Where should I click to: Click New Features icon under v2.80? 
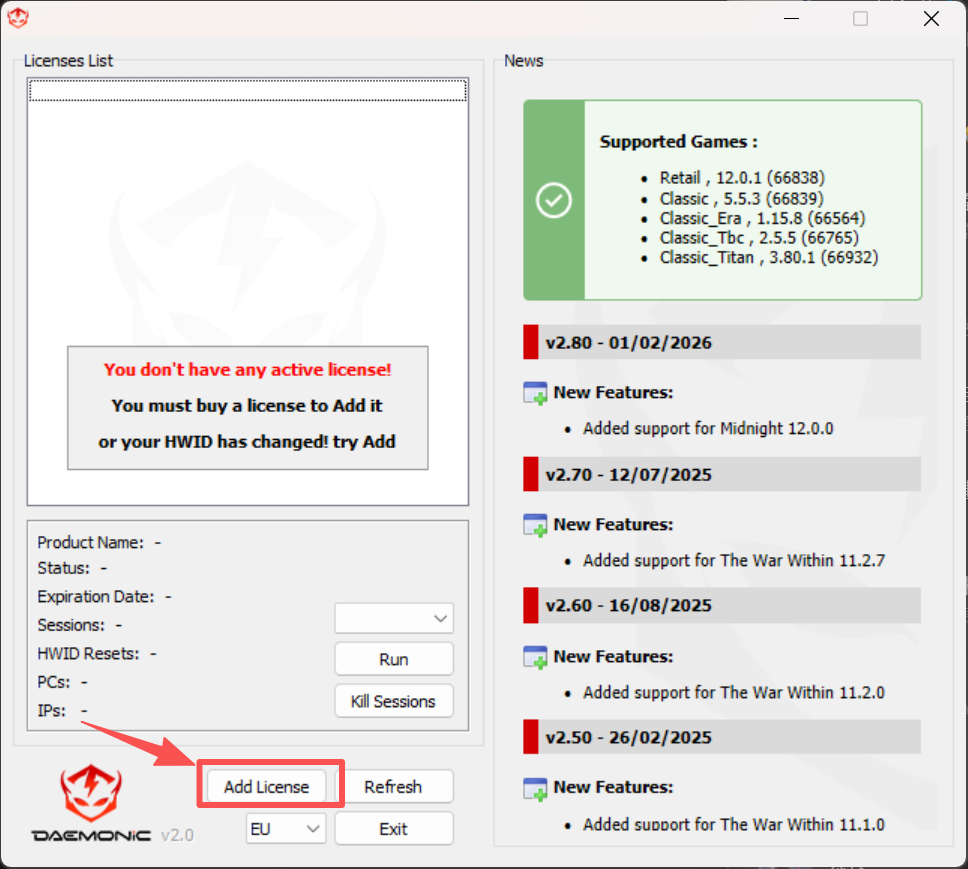point(535,393)
